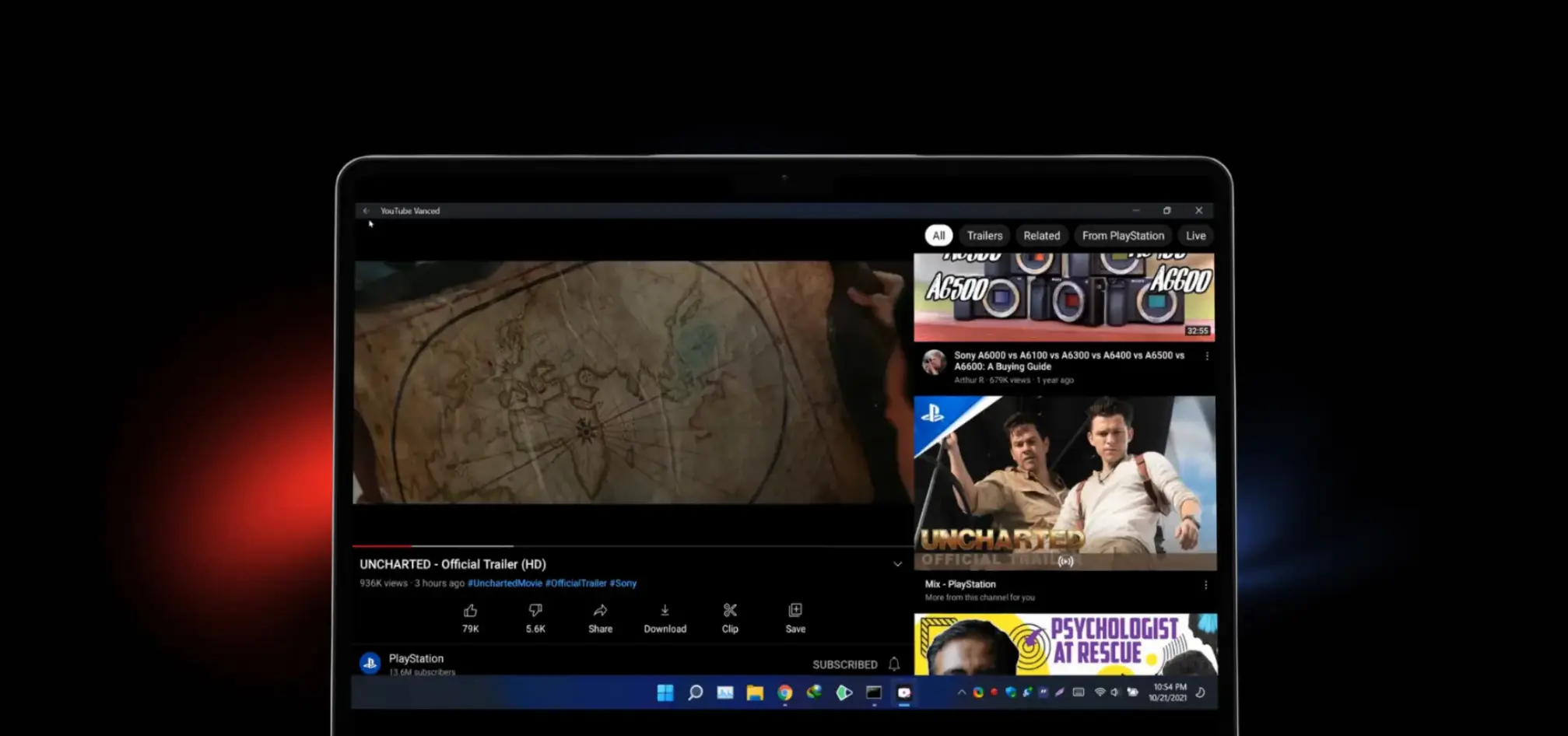Click the UNCHARTED - Official Trailer (HD) title

click(x=453, y=564)
